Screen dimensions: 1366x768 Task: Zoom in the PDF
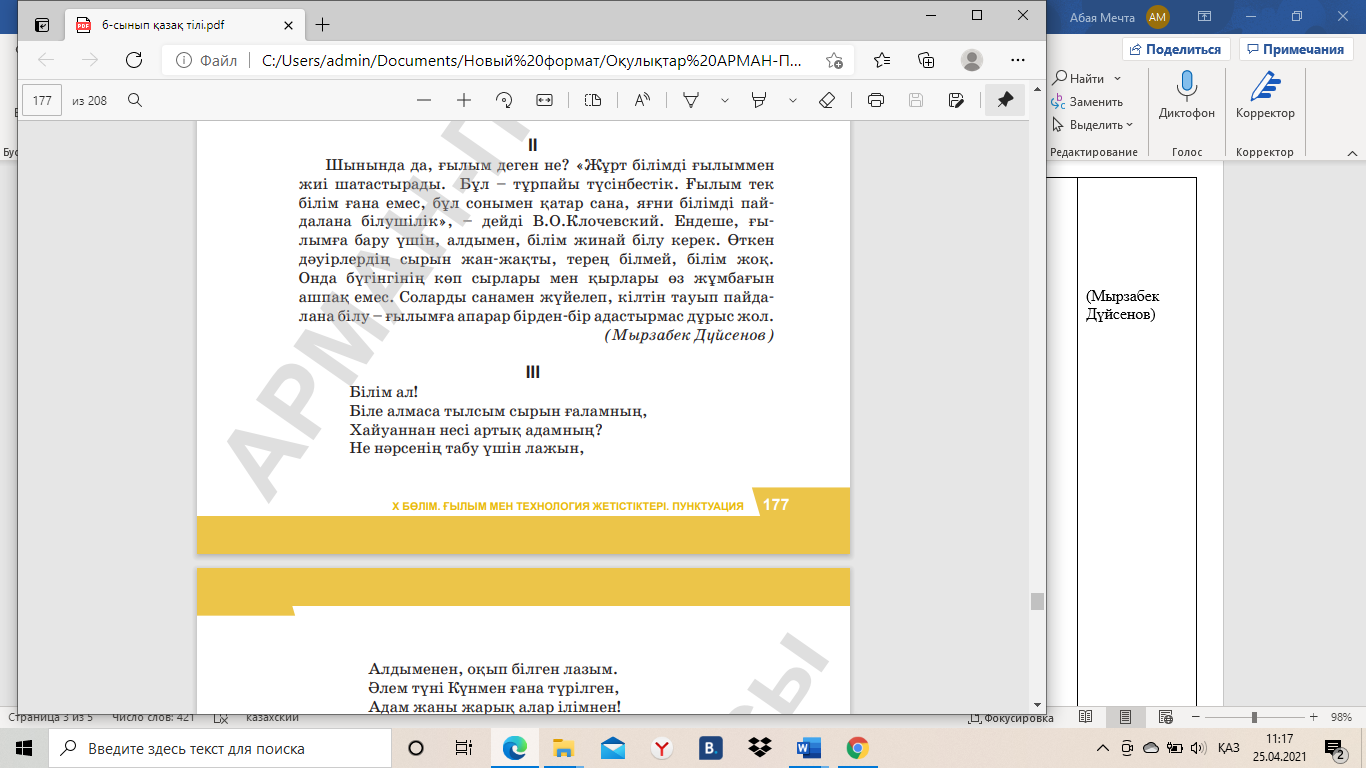[x=464, y=100]
